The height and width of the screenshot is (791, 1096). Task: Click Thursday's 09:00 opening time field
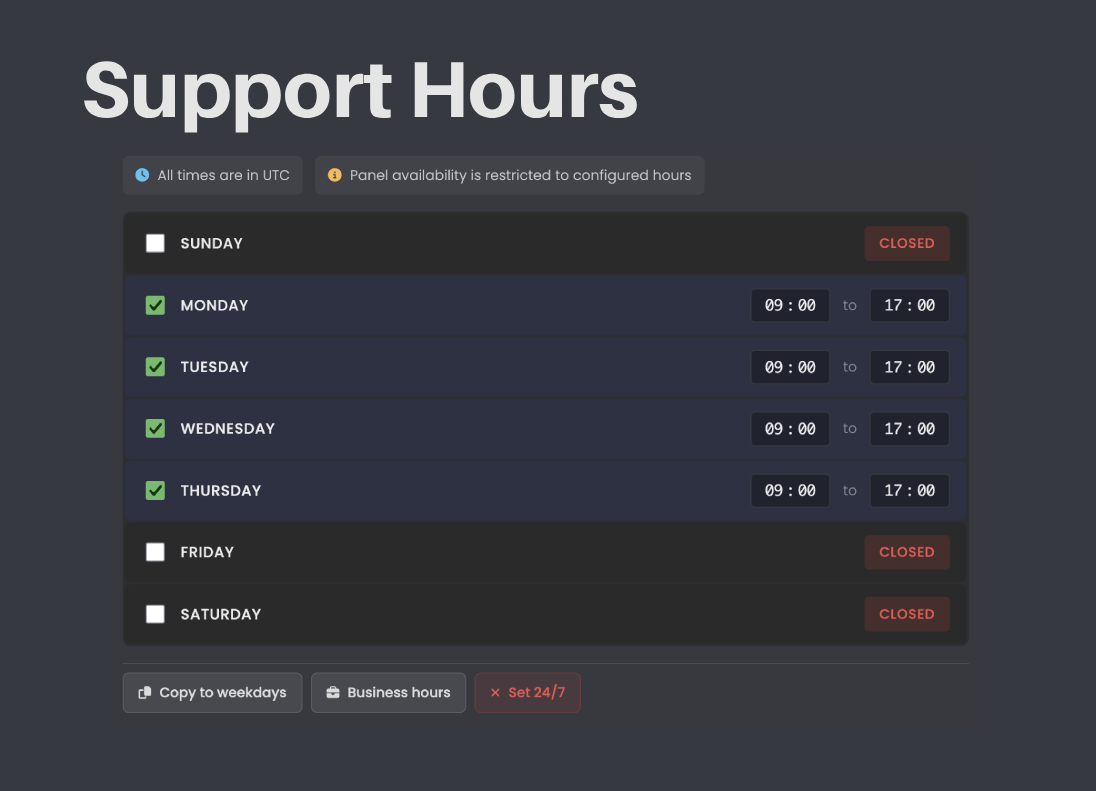[x=790, y=490]
